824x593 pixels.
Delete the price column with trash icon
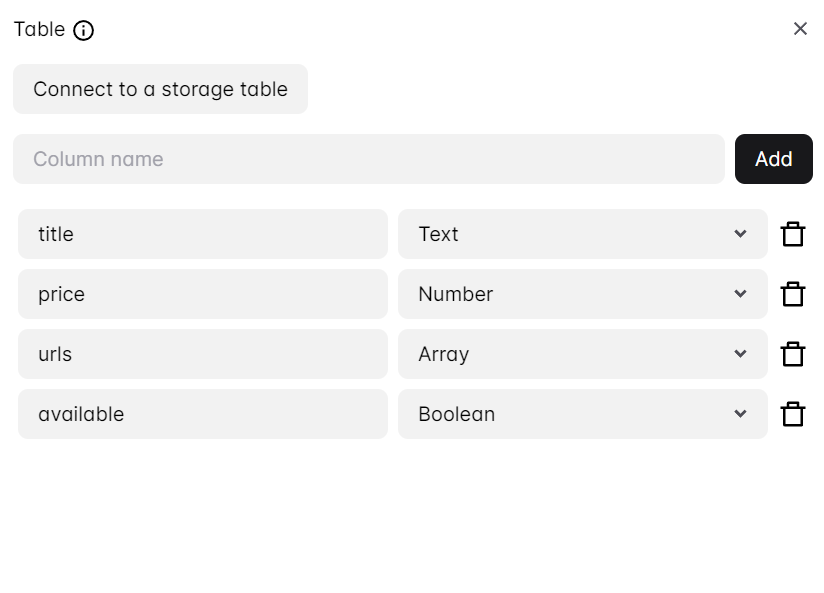pos(793,294)
